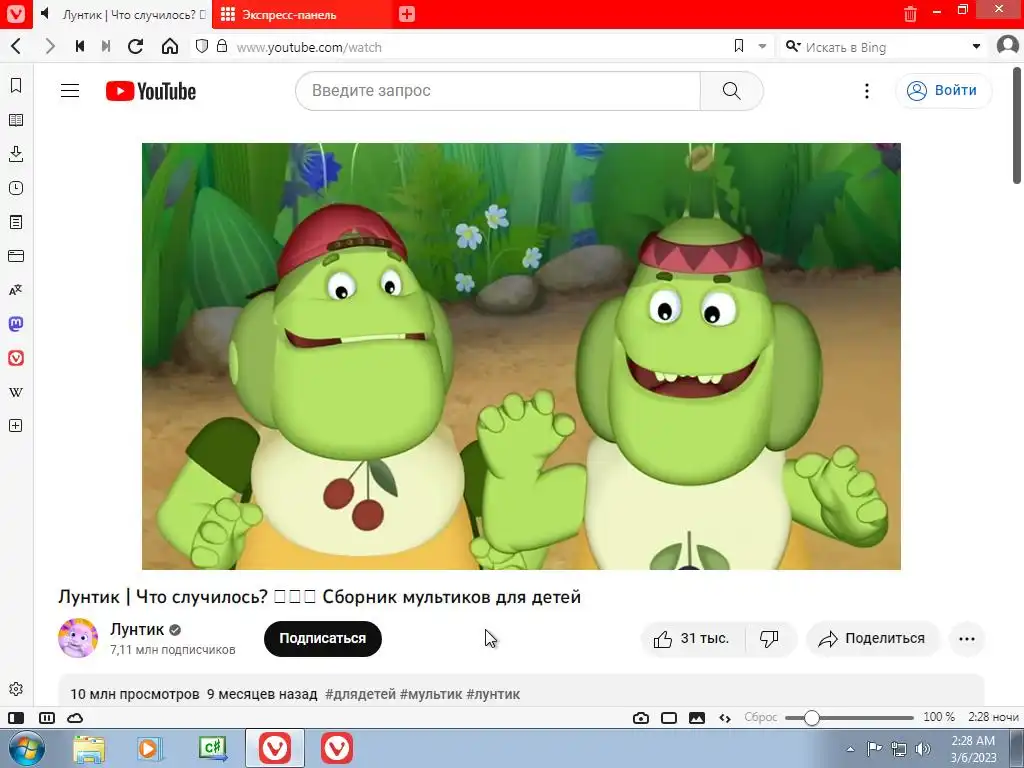Expand the Bing search field dropdown arrow
The height and width of the screenshot is (768, 1024).
pyautogui.click(x=976, y=46)
